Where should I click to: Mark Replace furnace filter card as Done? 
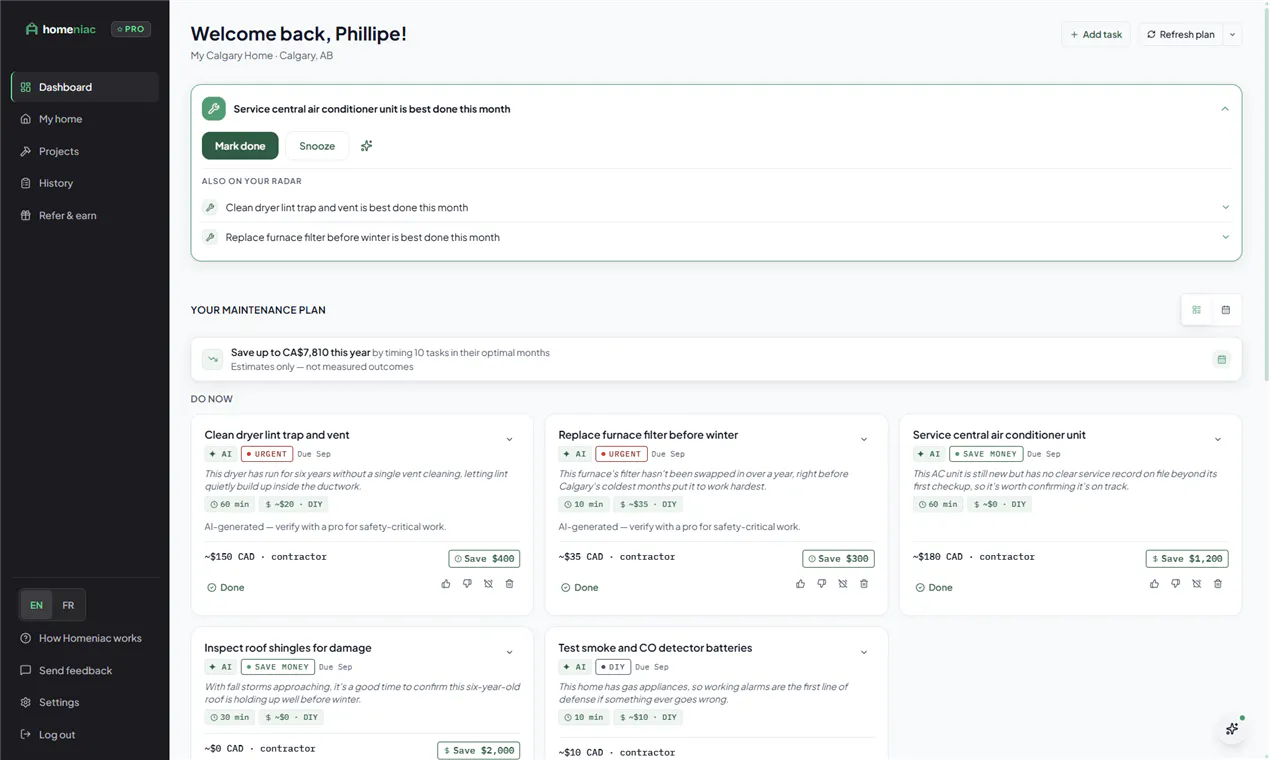click(x=580, y=588)
